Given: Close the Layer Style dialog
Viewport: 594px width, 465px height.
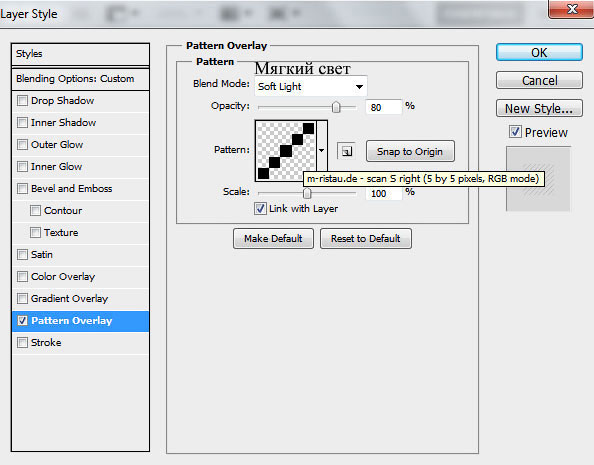Looking at the screenshot, I should click(571, 9).
